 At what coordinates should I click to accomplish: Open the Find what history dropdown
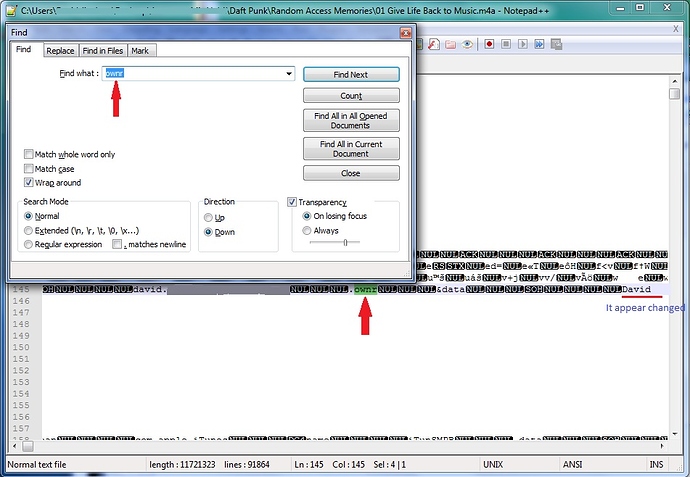pos(289,73)
